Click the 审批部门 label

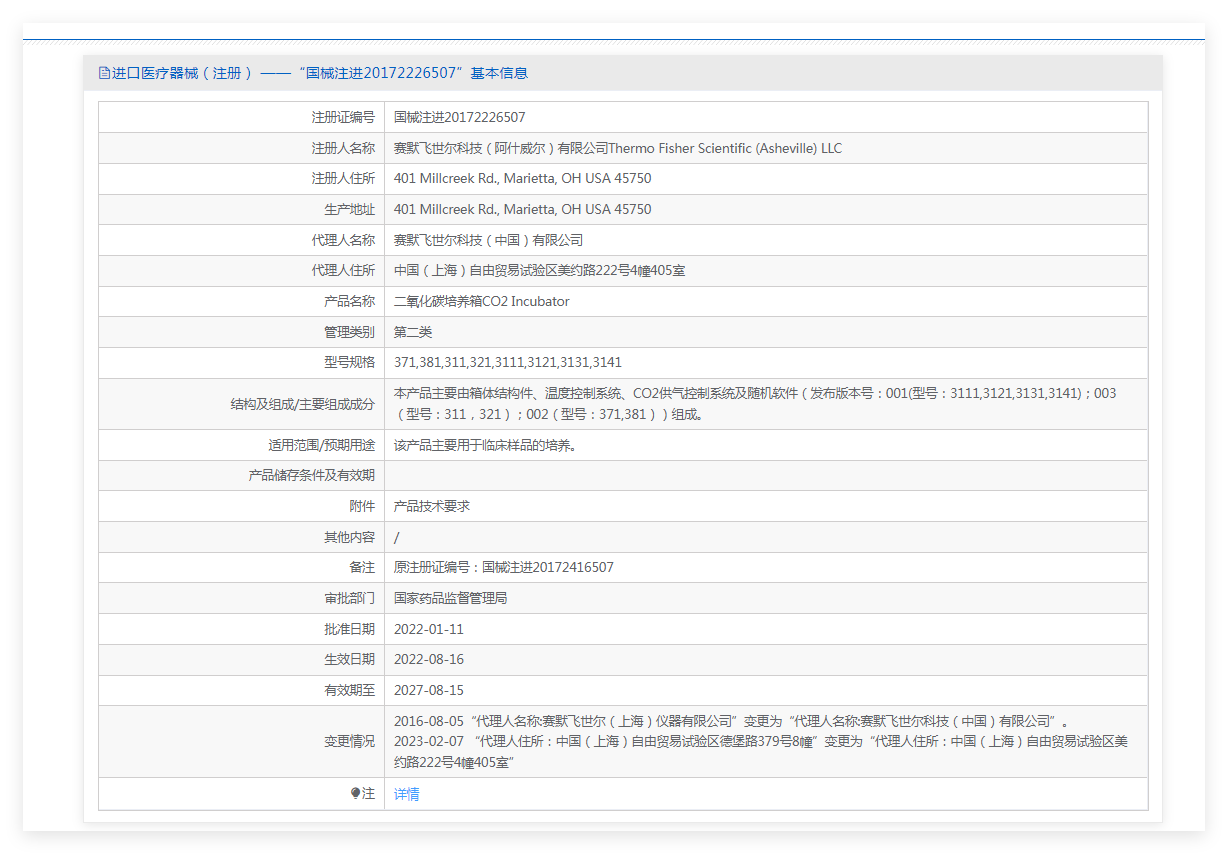(350, 598)
